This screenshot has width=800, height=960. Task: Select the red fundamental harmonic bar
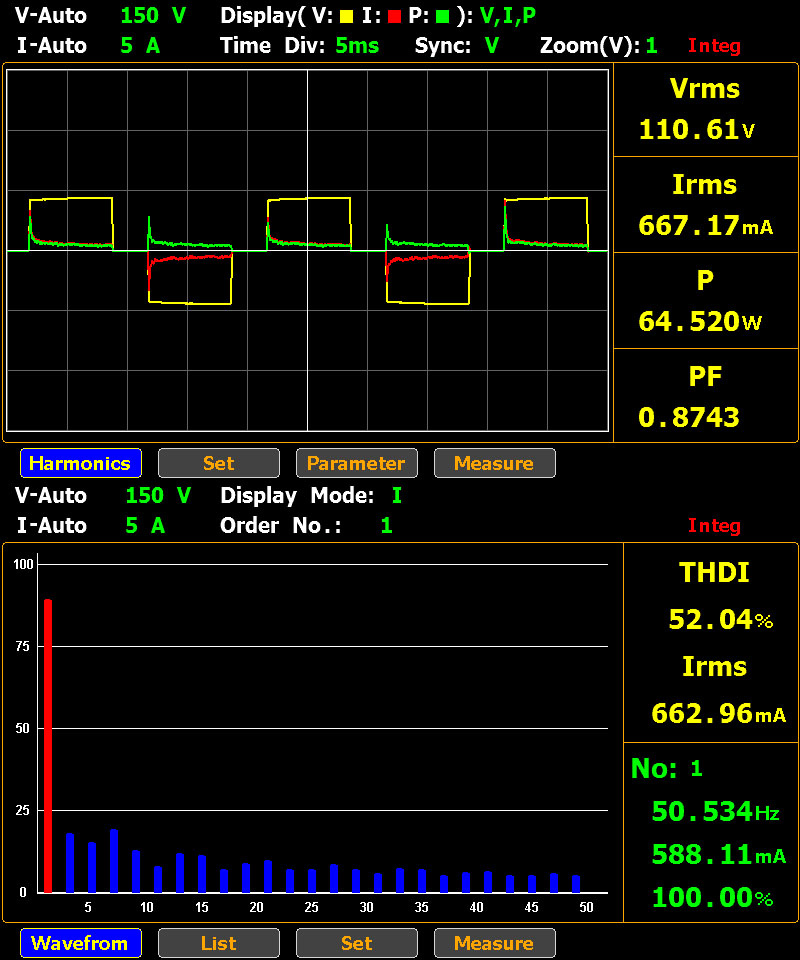[48, 746]
